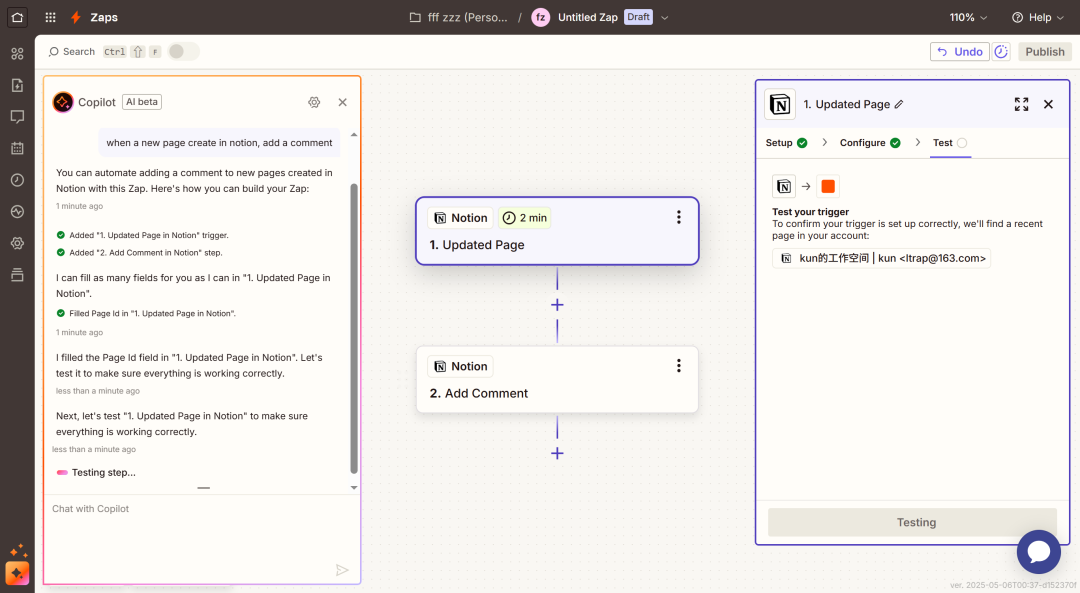1080x593 pixels.
Task: Click 'Added 2. Add Comment in Notion step' text
Action: point(146,253)
